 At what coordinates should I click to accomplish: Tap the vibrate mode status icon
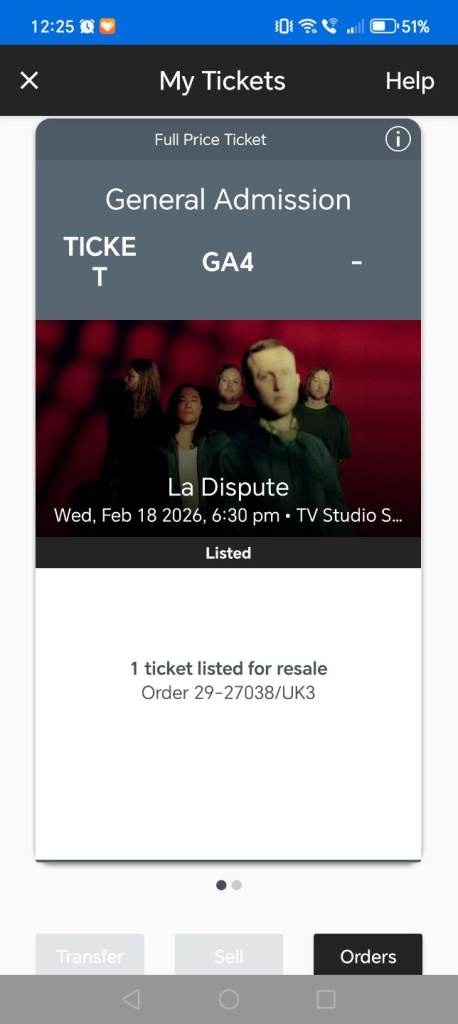tap(284, 27)
